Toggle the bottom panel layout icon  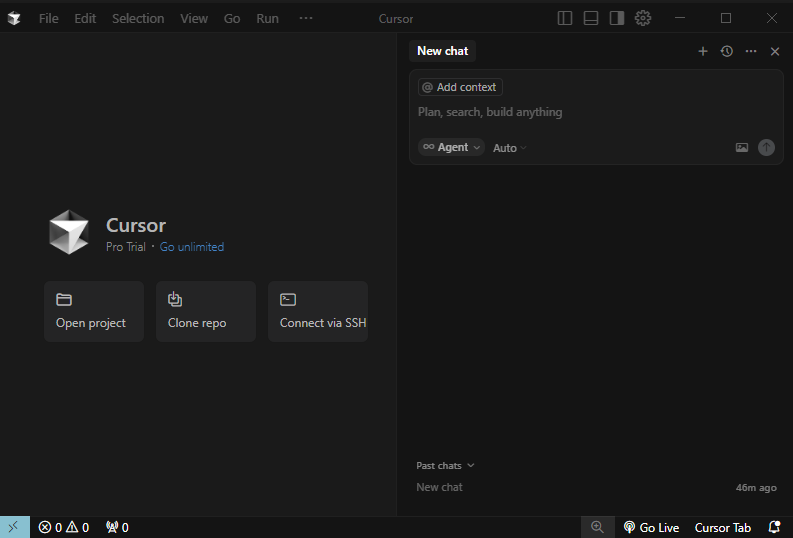591,18
